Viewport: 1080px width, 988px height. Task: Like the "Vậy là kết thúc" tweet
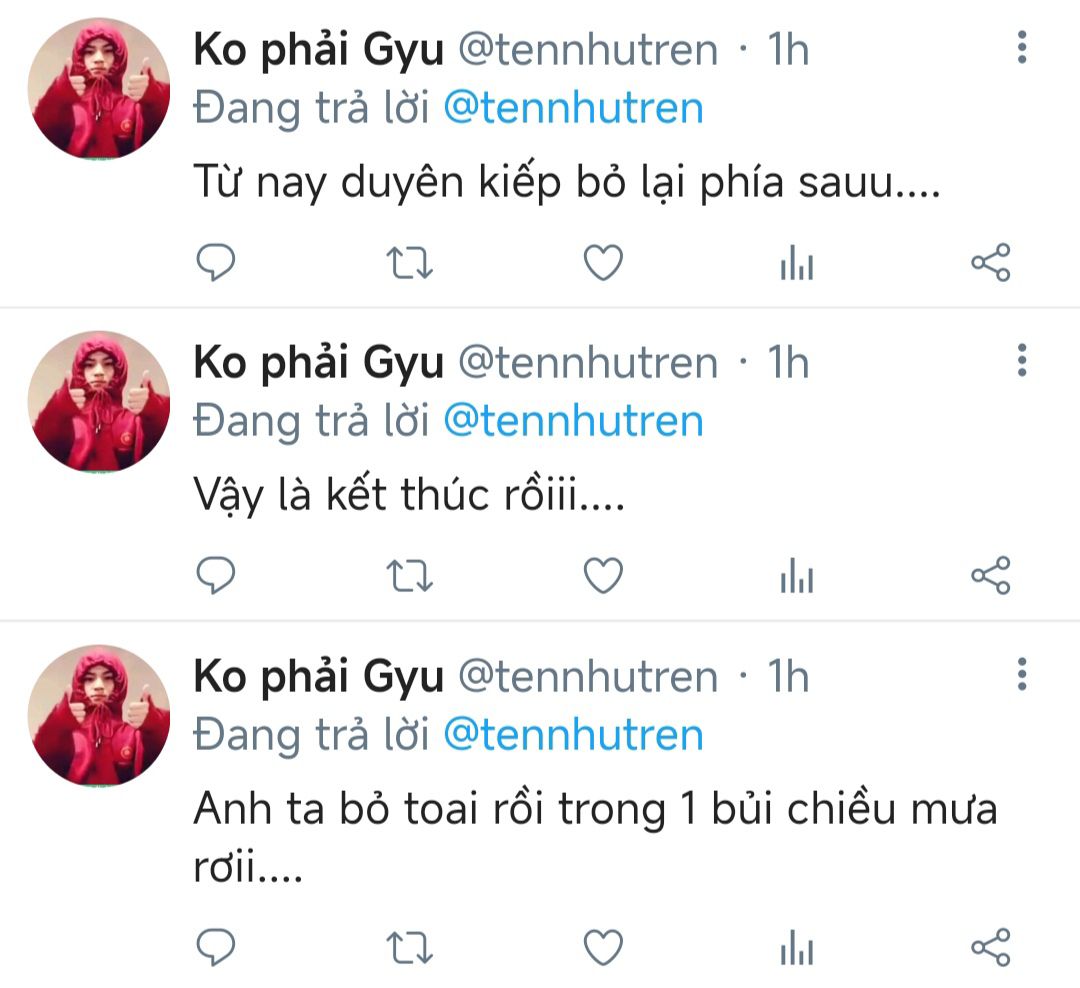603,575
